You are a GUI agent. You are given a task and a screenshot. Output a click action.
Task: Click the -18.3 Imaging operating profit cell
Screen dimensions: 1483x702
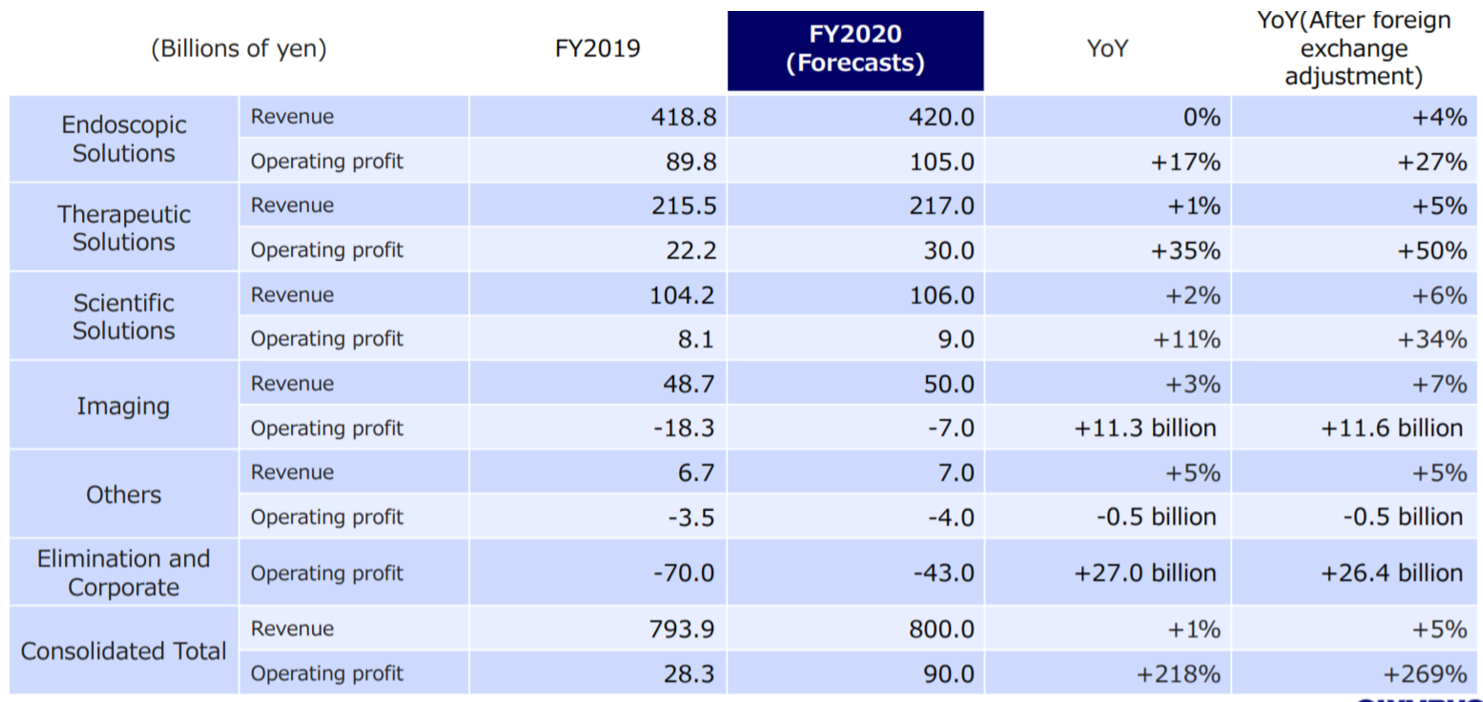point(598,428)
